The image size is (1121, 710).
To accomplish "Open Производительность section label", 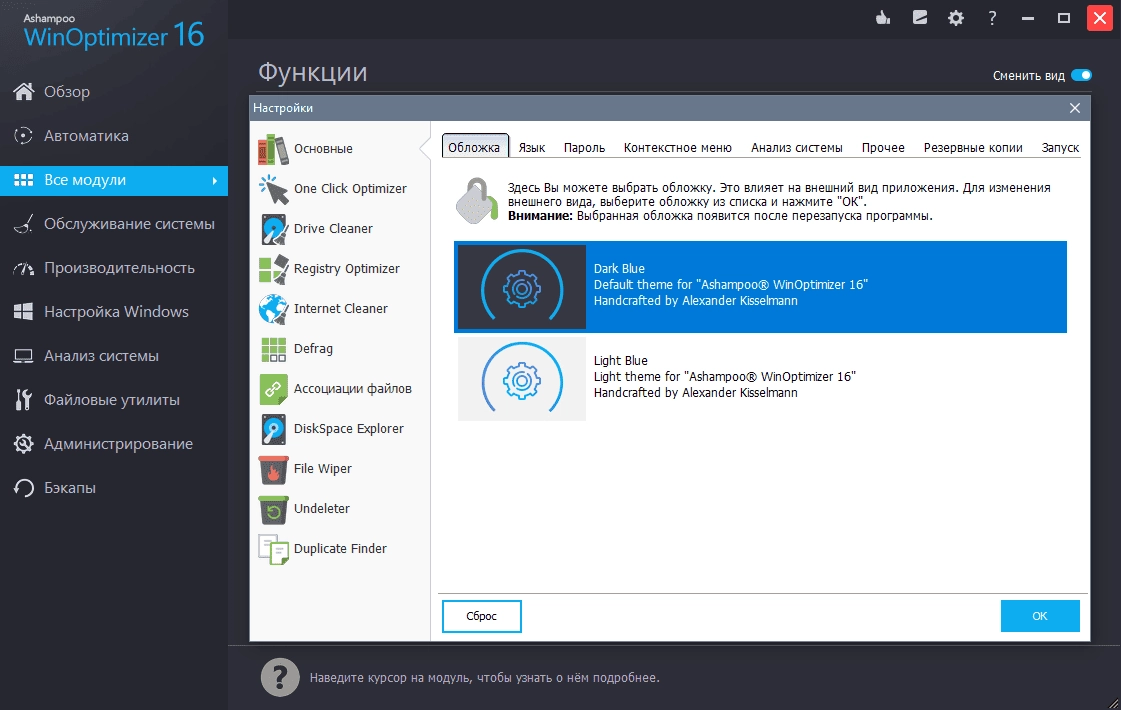I will coord(119,268).
